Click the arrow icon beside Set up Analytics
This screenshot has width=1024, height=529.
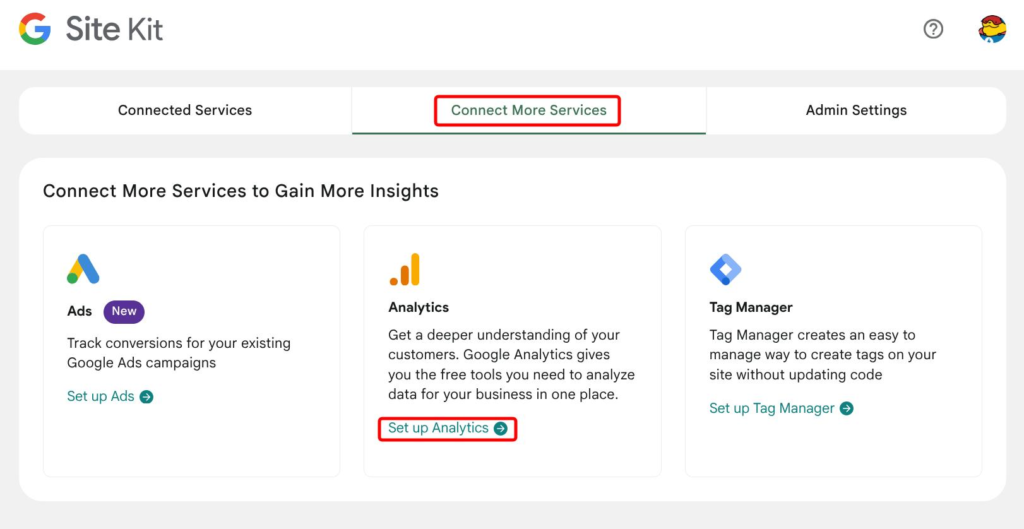coord(501,429)
